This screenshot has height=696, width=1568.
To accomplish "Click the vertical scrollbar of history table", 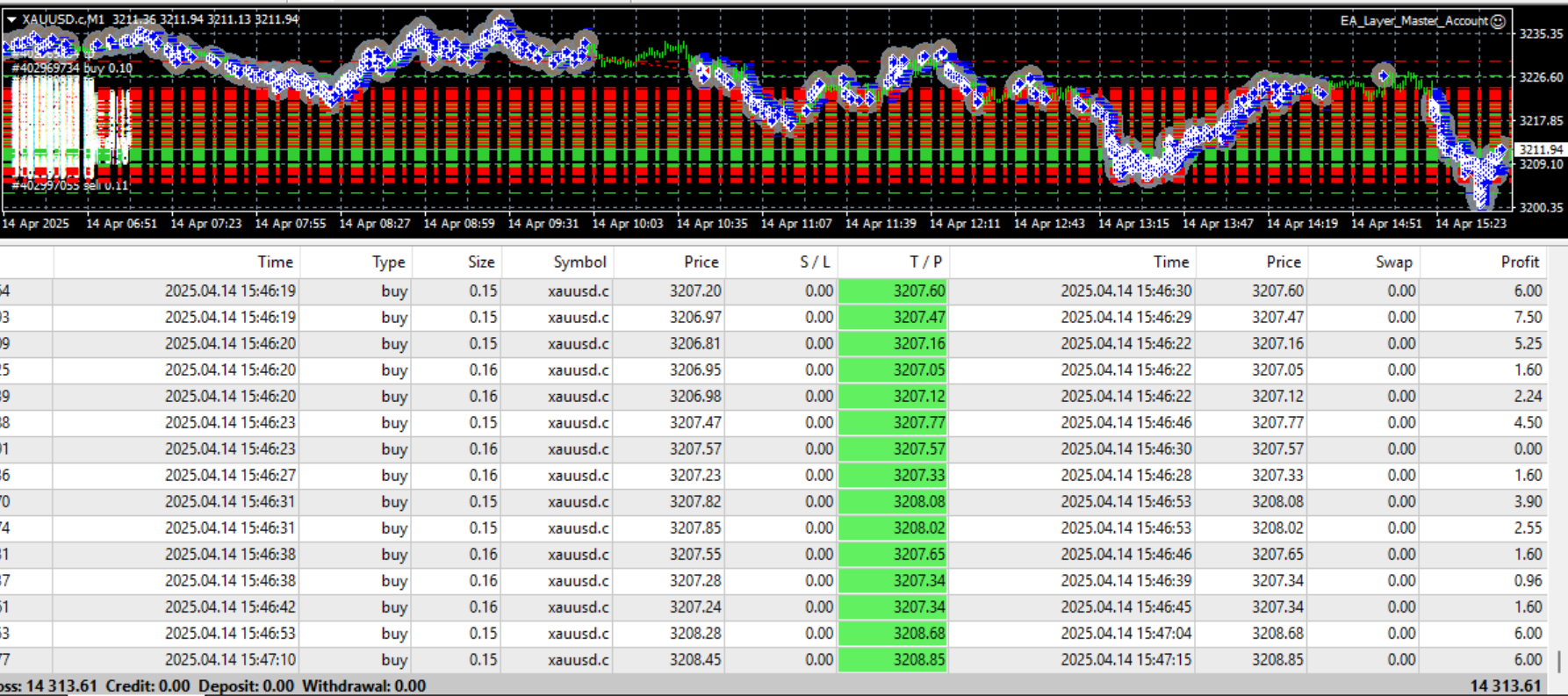I will click(x=1559, y=660).
